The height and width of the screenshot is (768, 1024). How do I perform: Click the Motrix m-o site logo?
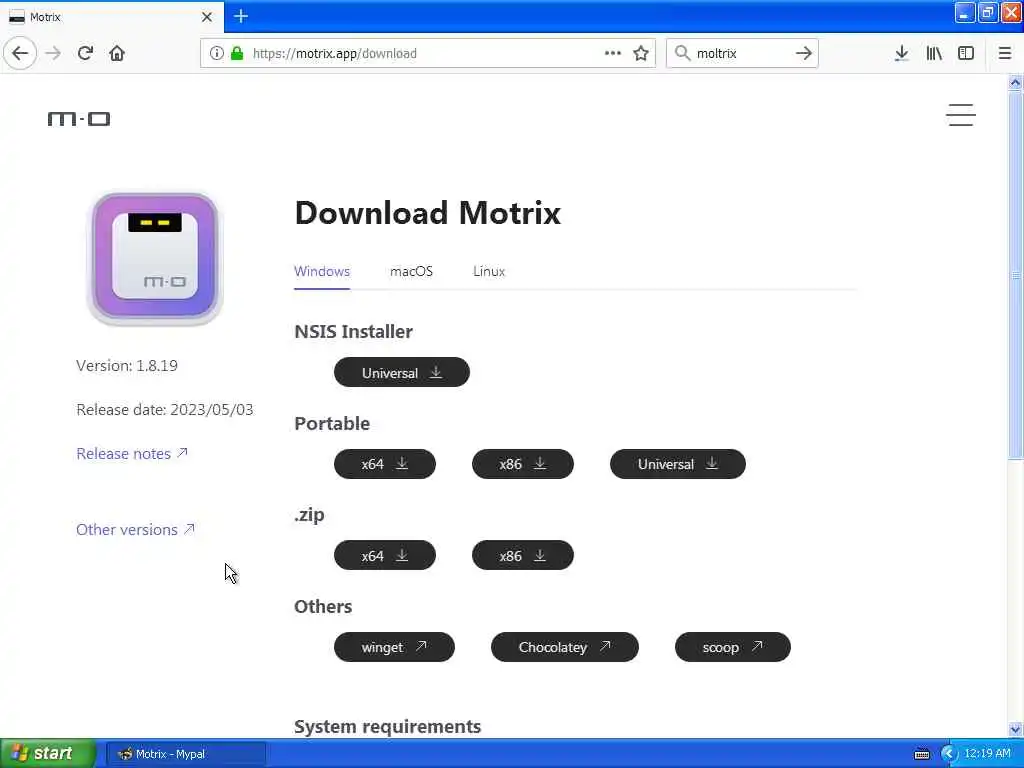(79, 118)
